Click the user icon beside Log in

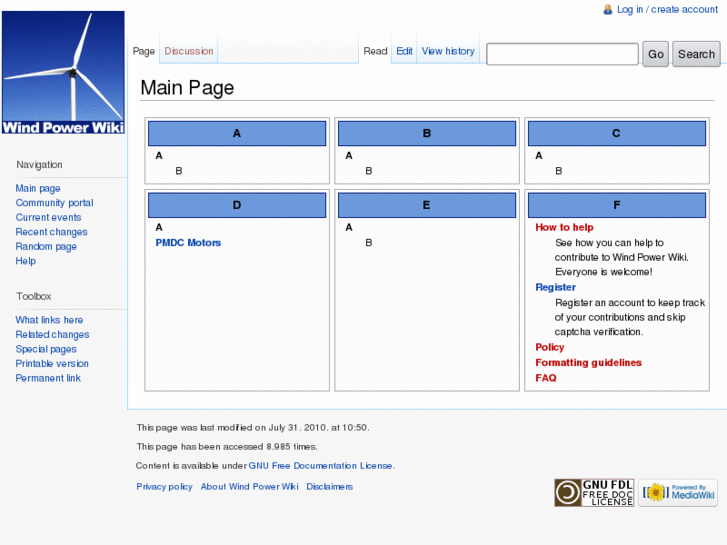(608, 9)
